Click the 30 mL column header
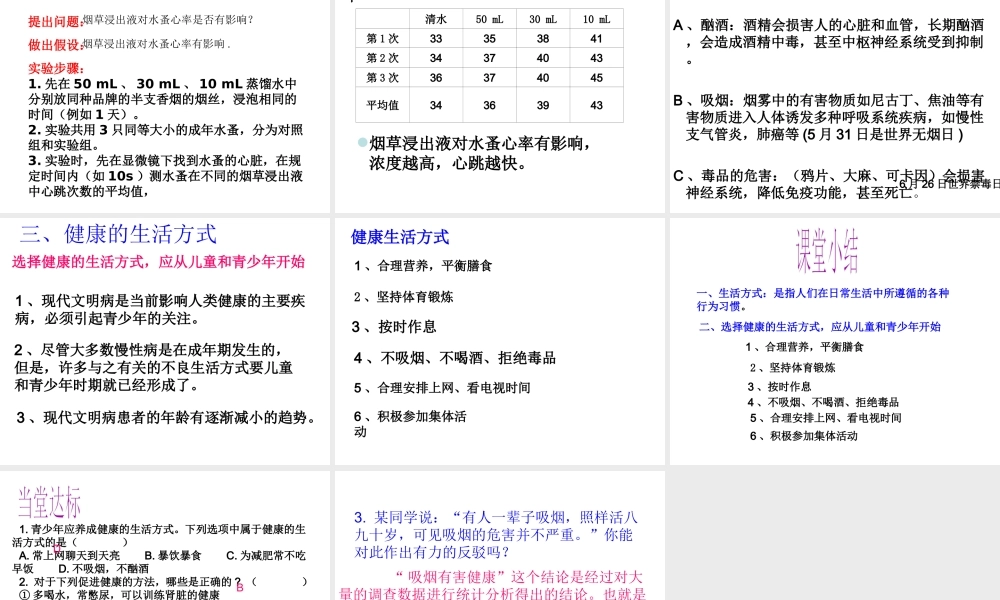This screenshot has height=600, width=1000. pos(543,19)
